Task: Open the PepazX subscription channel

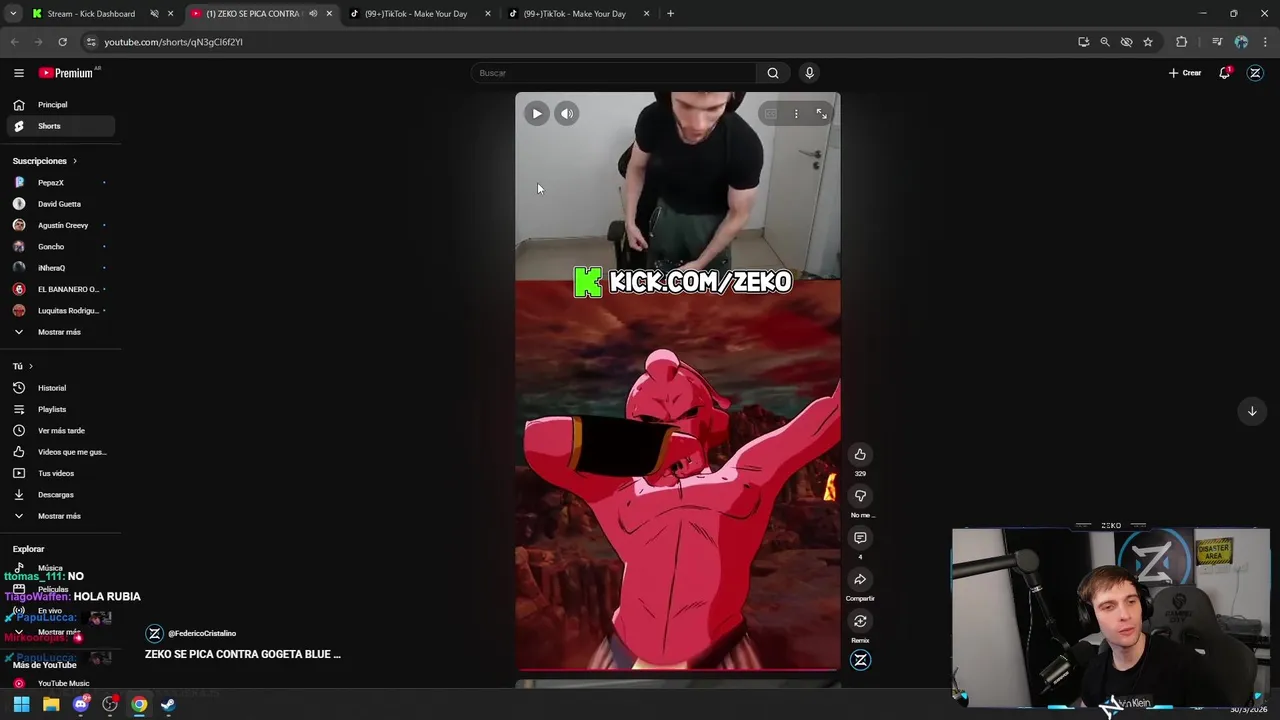Action: pyautogui.click(x=59, y=183)
